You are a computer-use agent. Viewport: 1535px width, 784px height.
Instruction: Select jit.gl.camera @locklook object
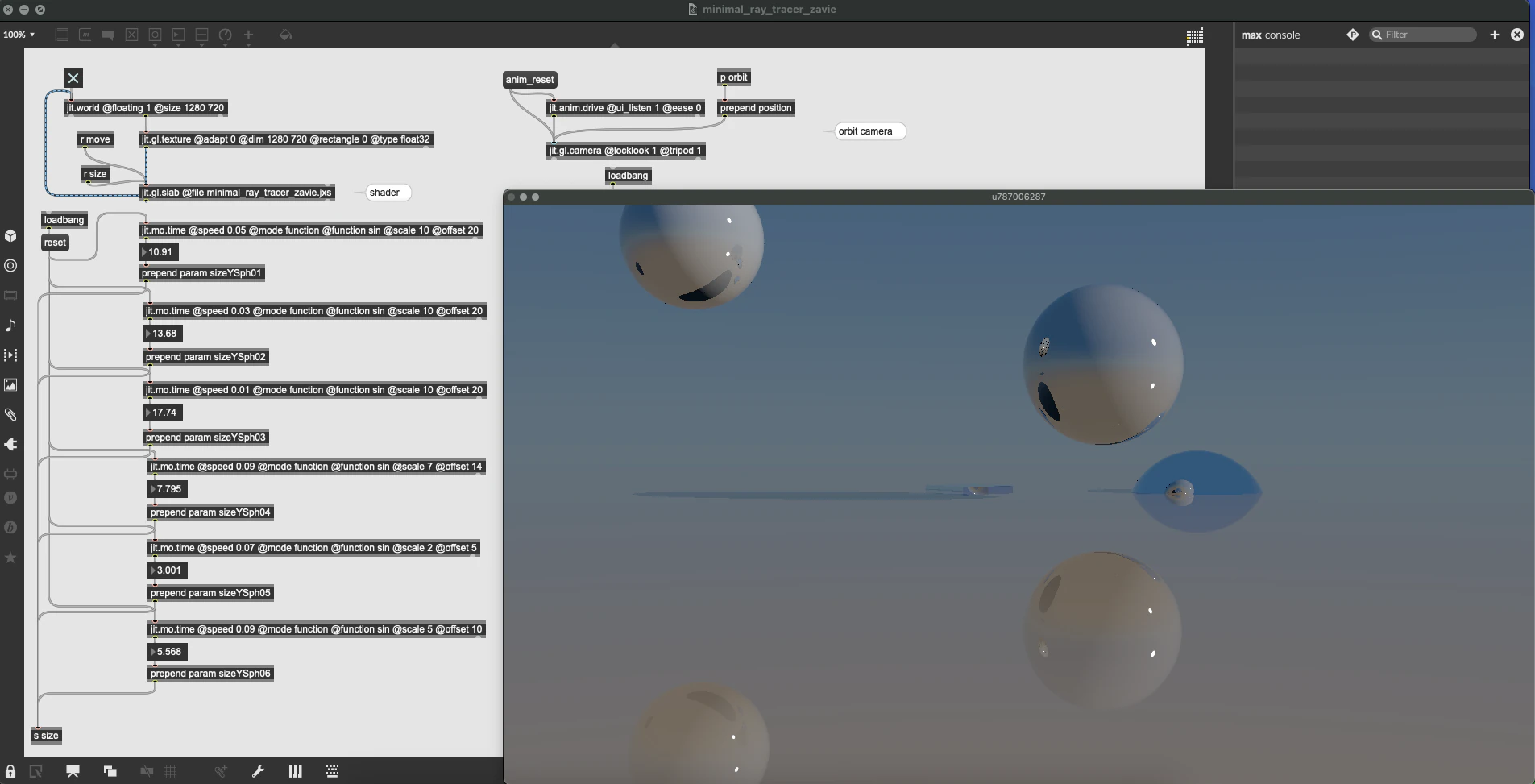[x=626, y=151]
